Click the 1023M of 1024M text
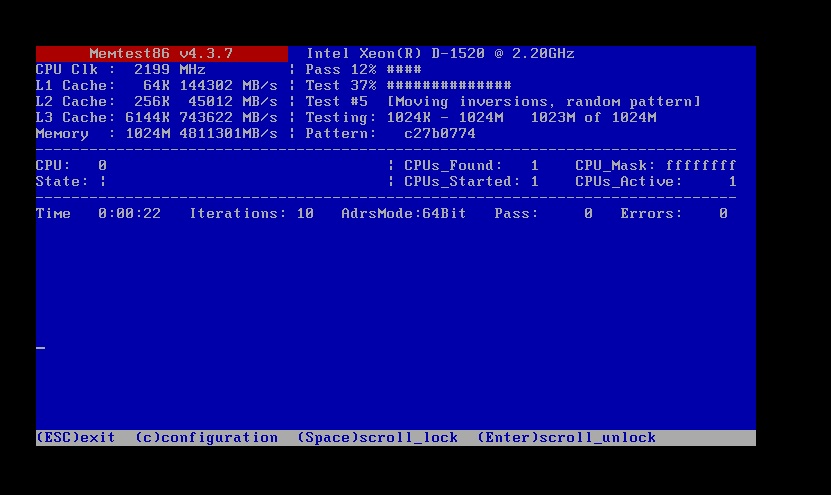The width and height of the screenshot is (831, 495). (x=594, y=117)
